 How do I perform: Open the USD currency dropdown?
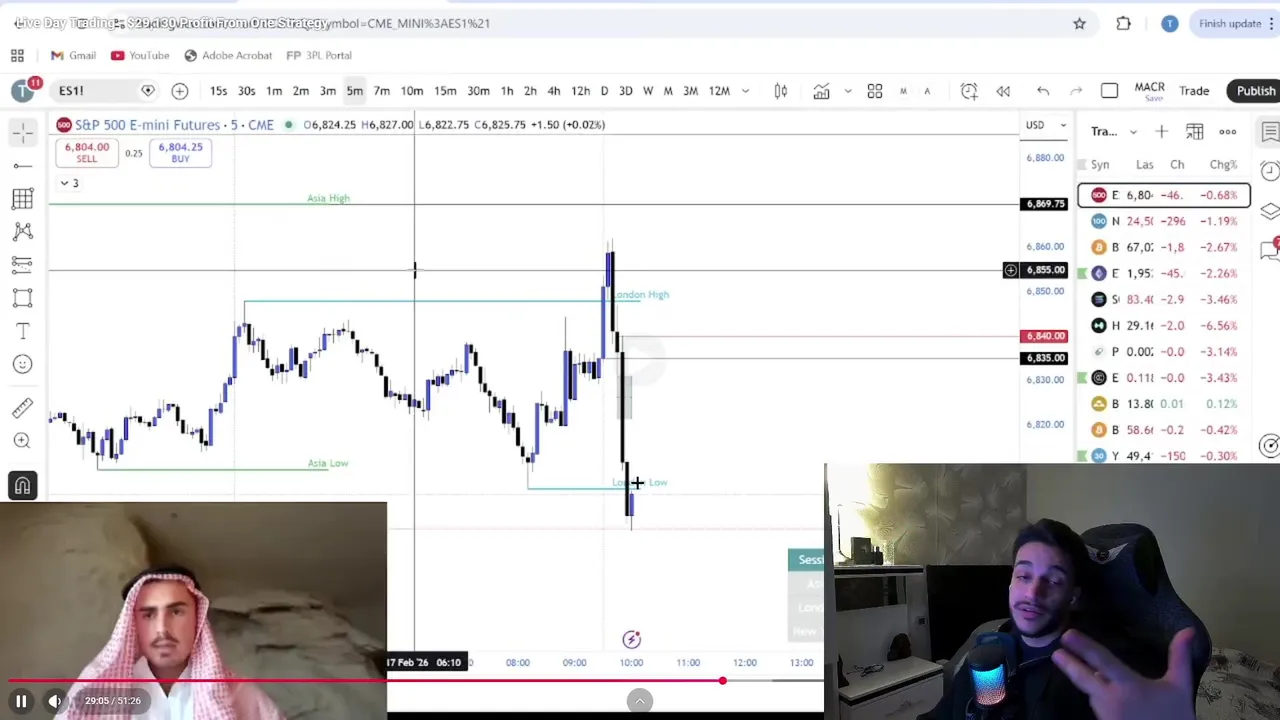coord(1045,125)
